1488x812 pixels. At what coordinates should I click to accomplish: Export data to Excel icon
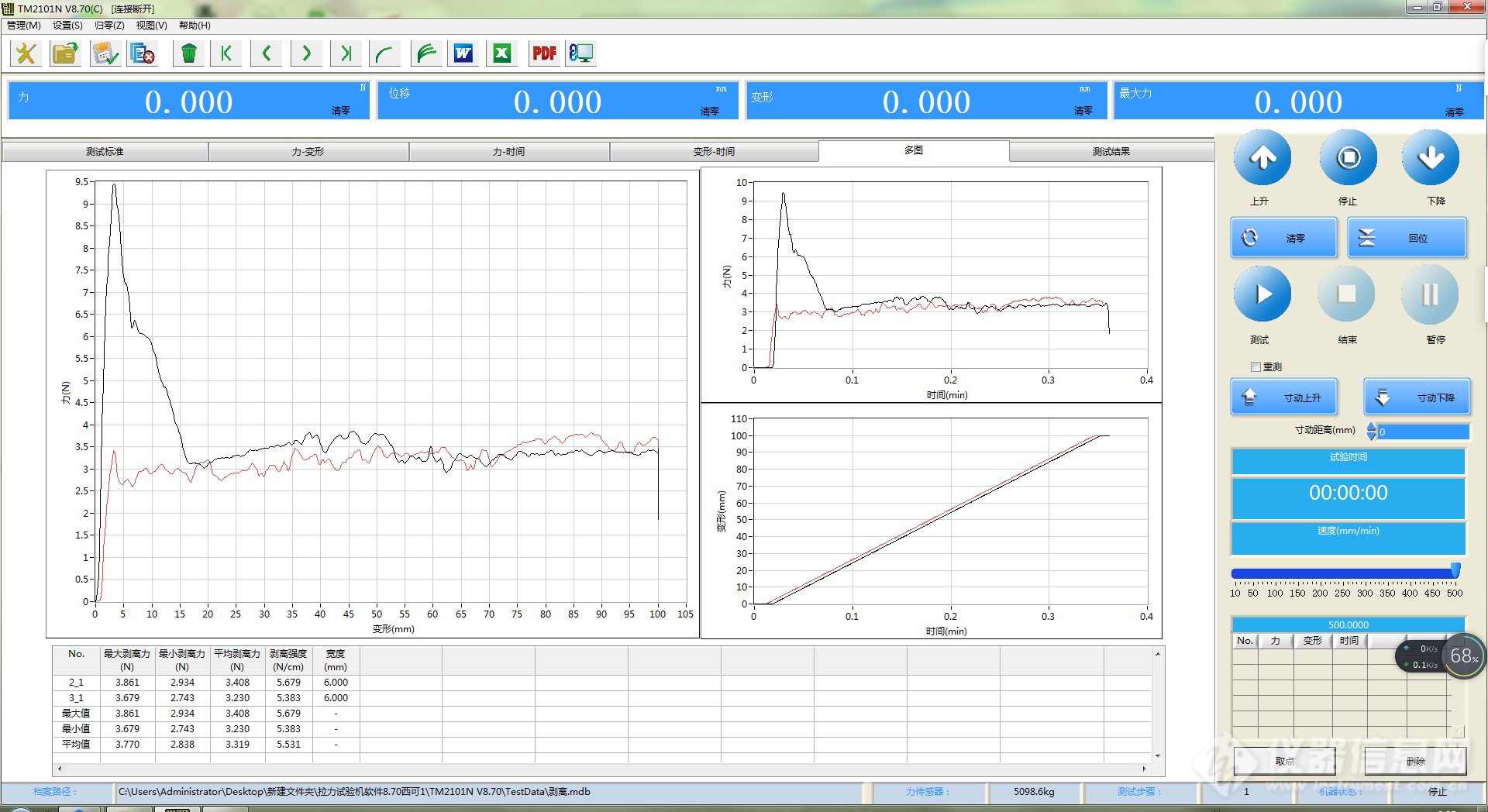(x=502, y=53)
